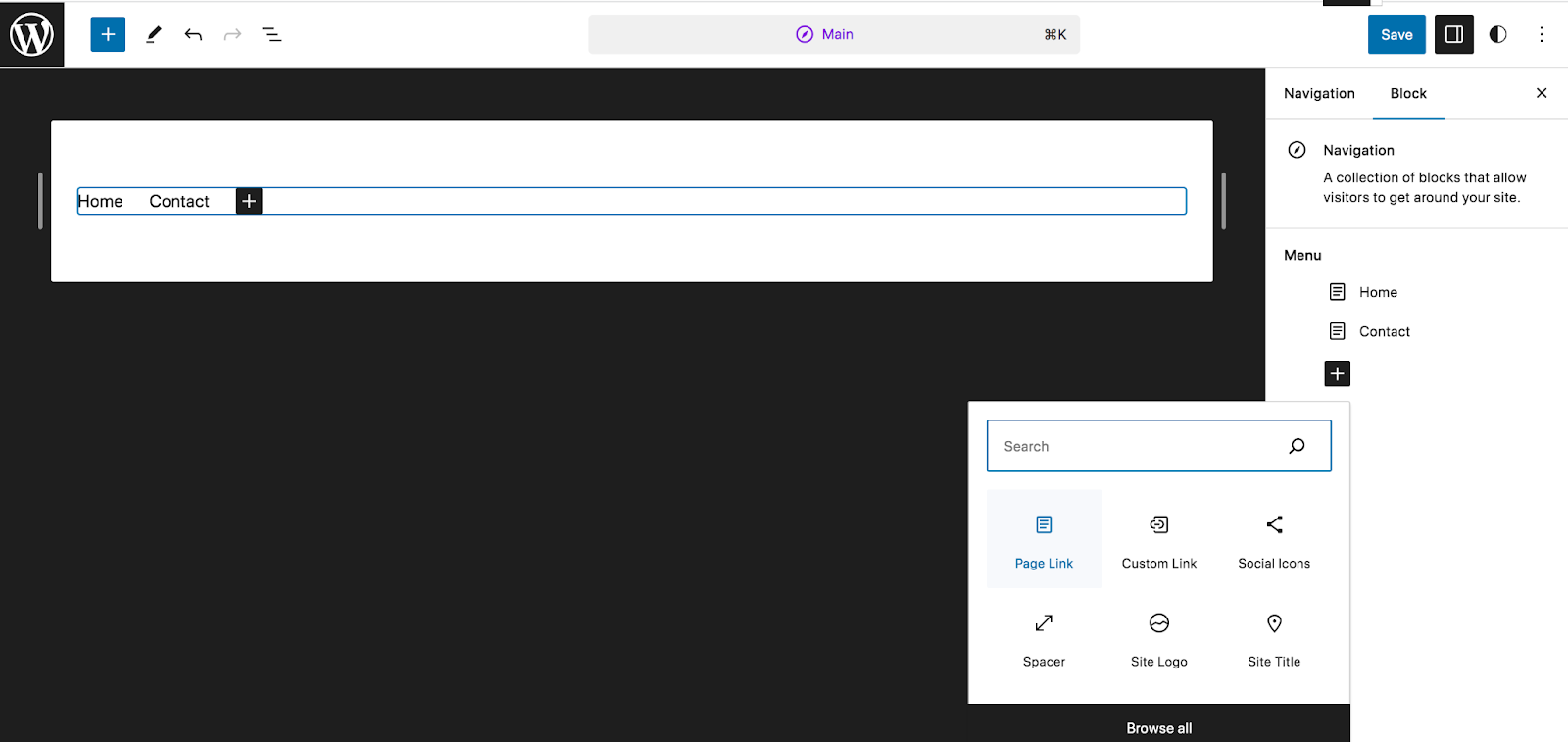Redo the last undone change

pos(232,34)
